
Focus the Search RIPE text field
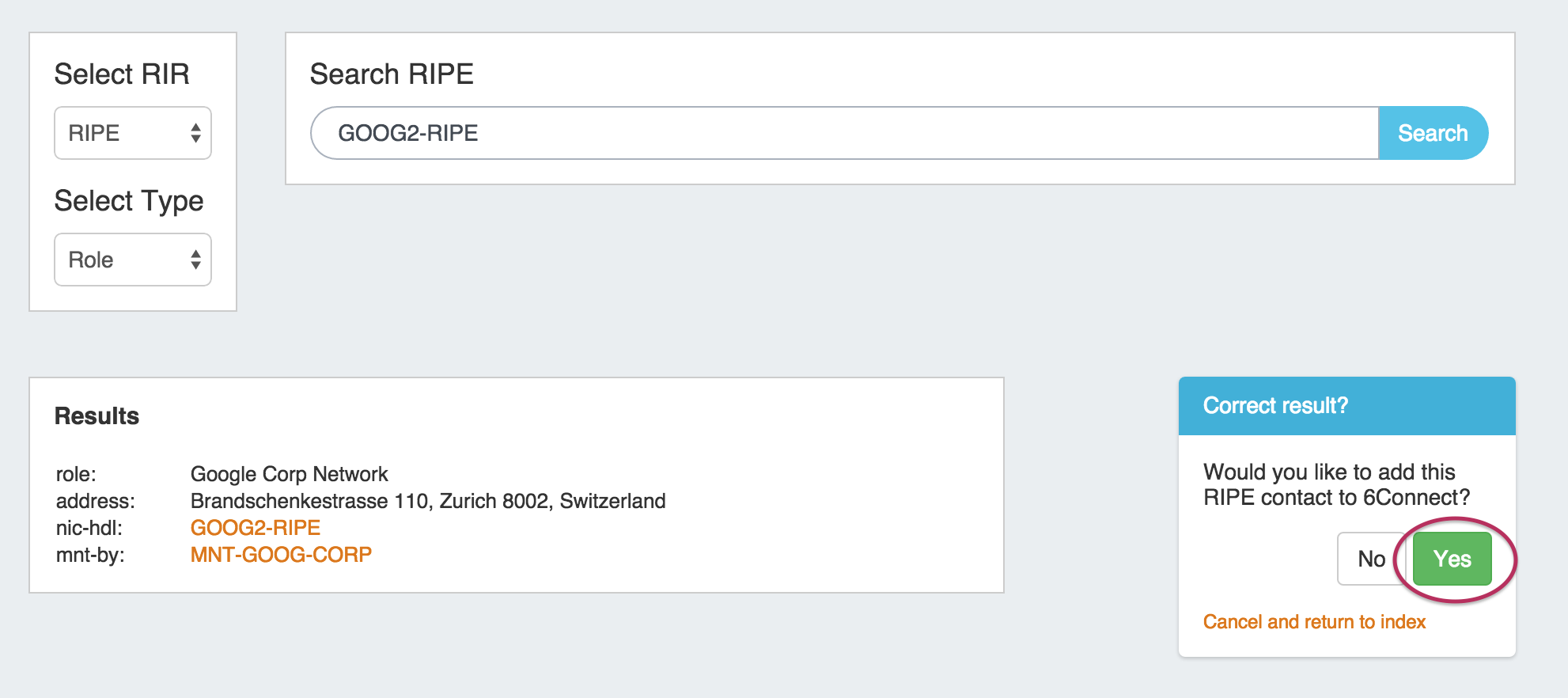[x=843, y=133]
